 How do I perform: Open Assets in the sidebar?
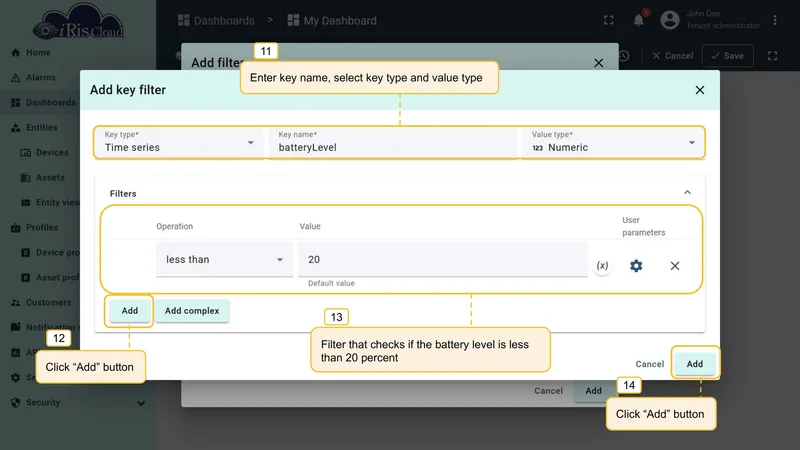(50, 178)
